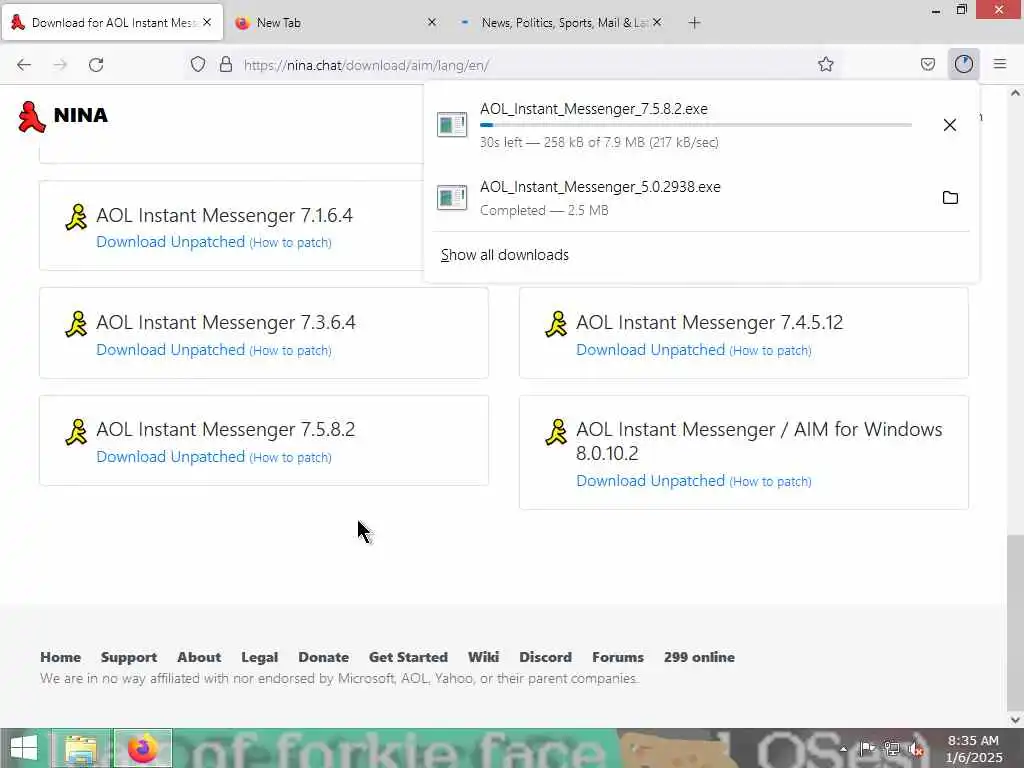Close the News, Politics, Sports tab
The height and width of the screenshot is (768, 1024).
click(x=657, y=22)
